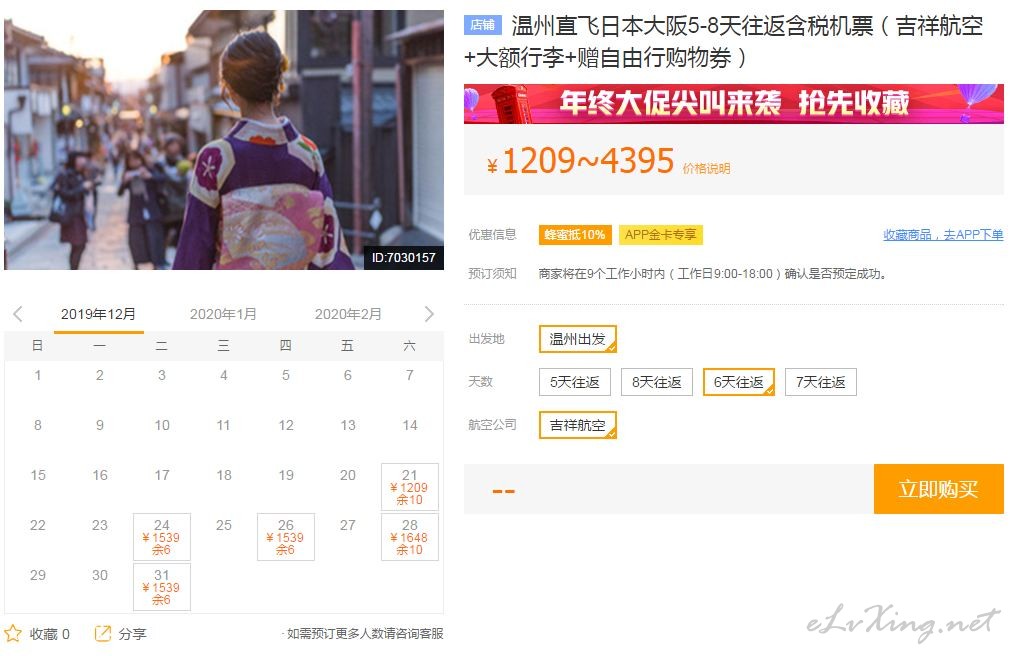Choose December 21 at ¥1209
The width and height of the screenshot is (1011, 656).
(x=409, y=487)
